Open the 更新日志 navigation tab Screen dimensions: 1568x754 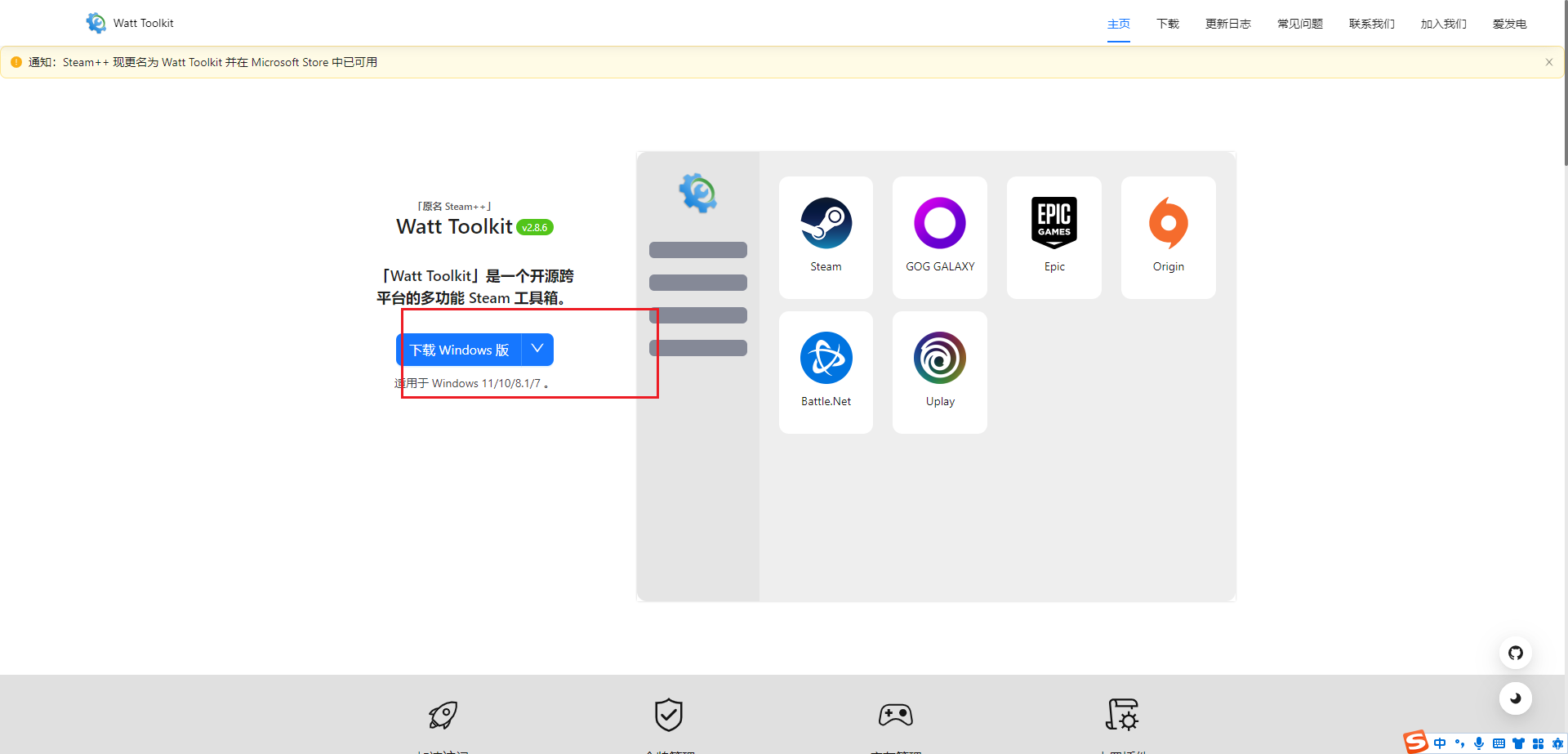coord(1227,24)
